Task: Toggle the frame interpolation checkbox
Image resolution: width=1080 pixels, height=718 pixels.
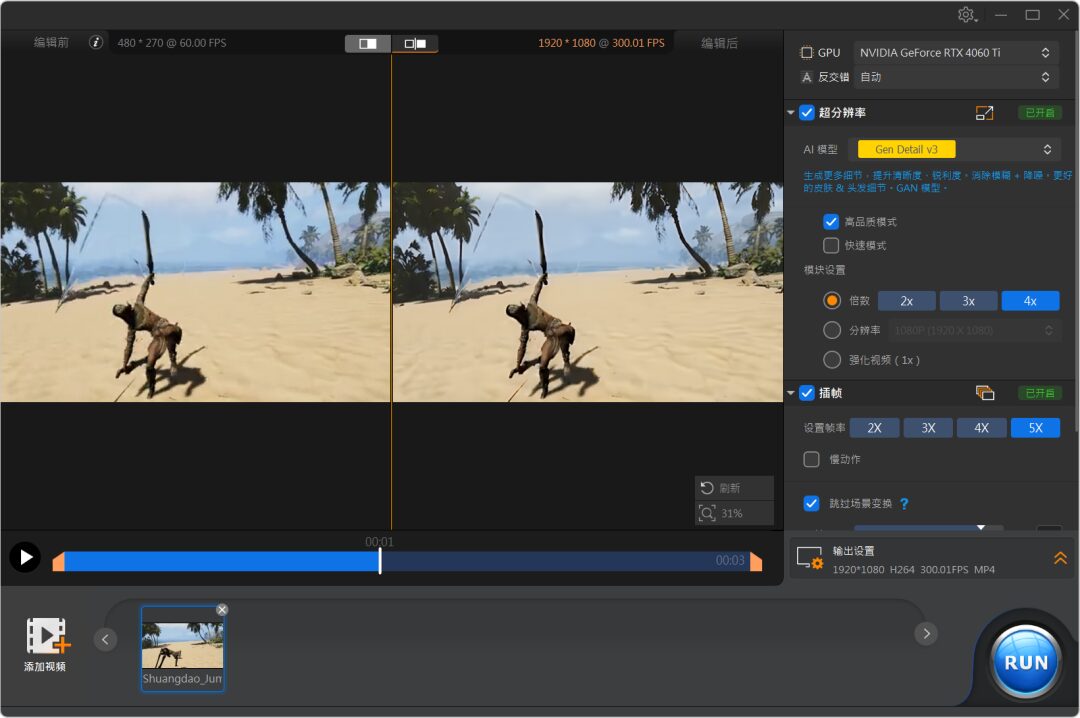Action: tap(807, 393)
